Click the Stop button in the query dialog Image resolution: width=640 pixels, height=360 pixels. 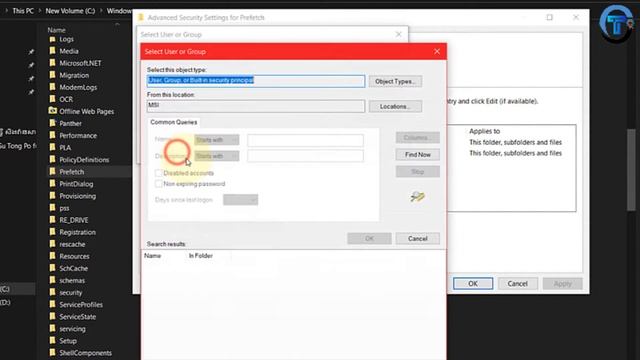click(418, 171)
